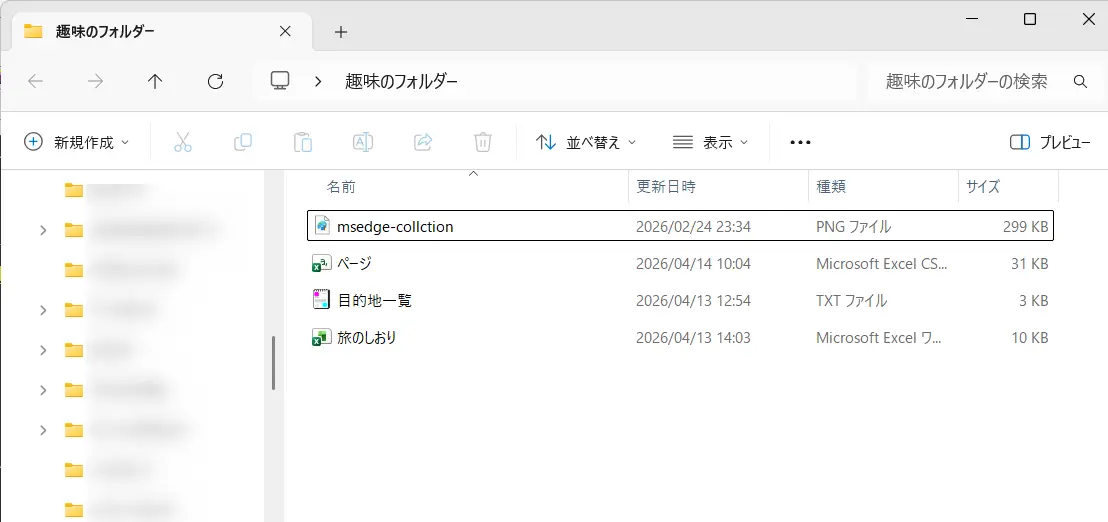Click the navigation pane scrollbar

pyautogui.click(x=273, y=363)
